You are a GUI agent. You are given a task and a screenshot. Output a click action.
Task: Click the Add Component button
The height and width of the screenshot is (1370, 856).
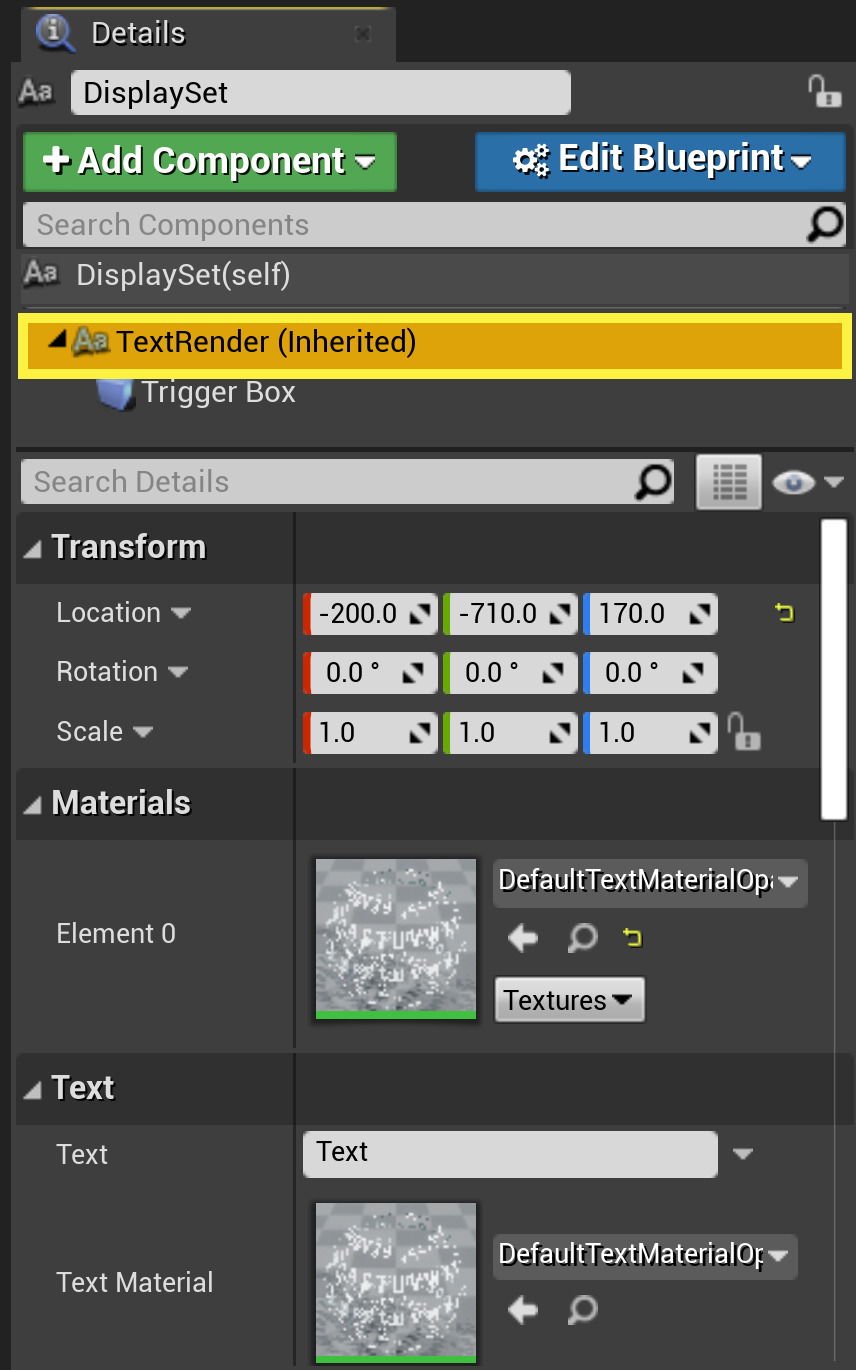[x=209, y=161]
